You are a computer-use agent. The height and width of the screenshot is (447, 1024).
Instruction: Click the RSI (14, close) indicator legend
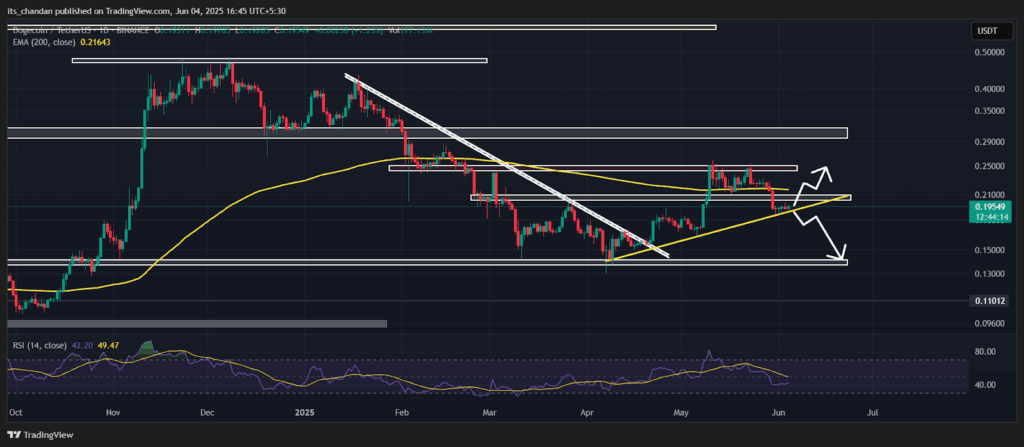tap(39, 345)
